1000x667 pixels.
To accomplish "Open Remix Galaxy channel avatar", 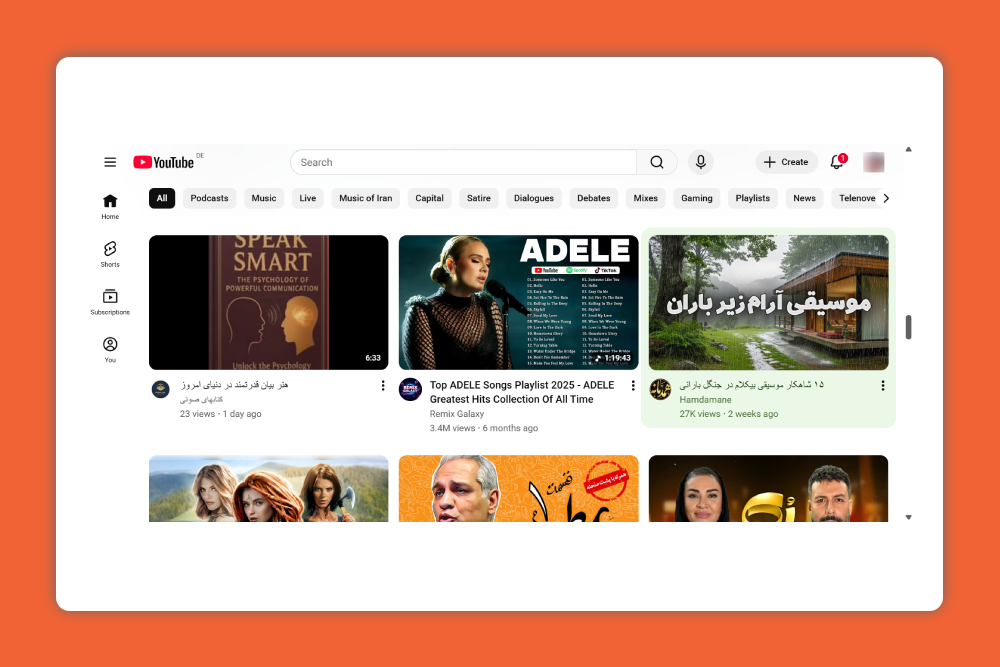I will (410, 389).
